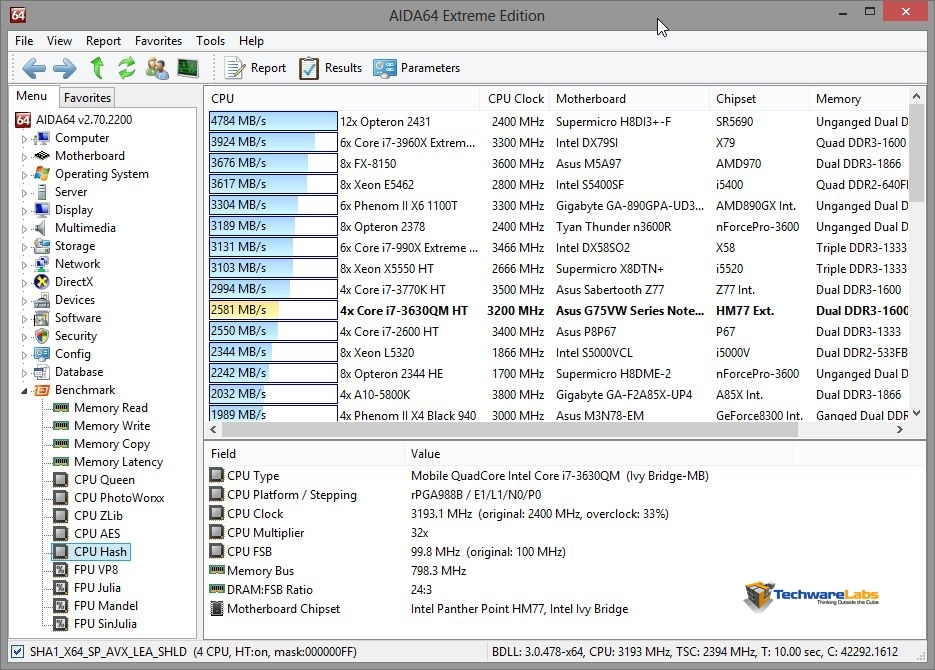The height and width of the screenshot is (670, 935).
Task: Click the CPU Queen chip icon
Action: click(60, 480)
